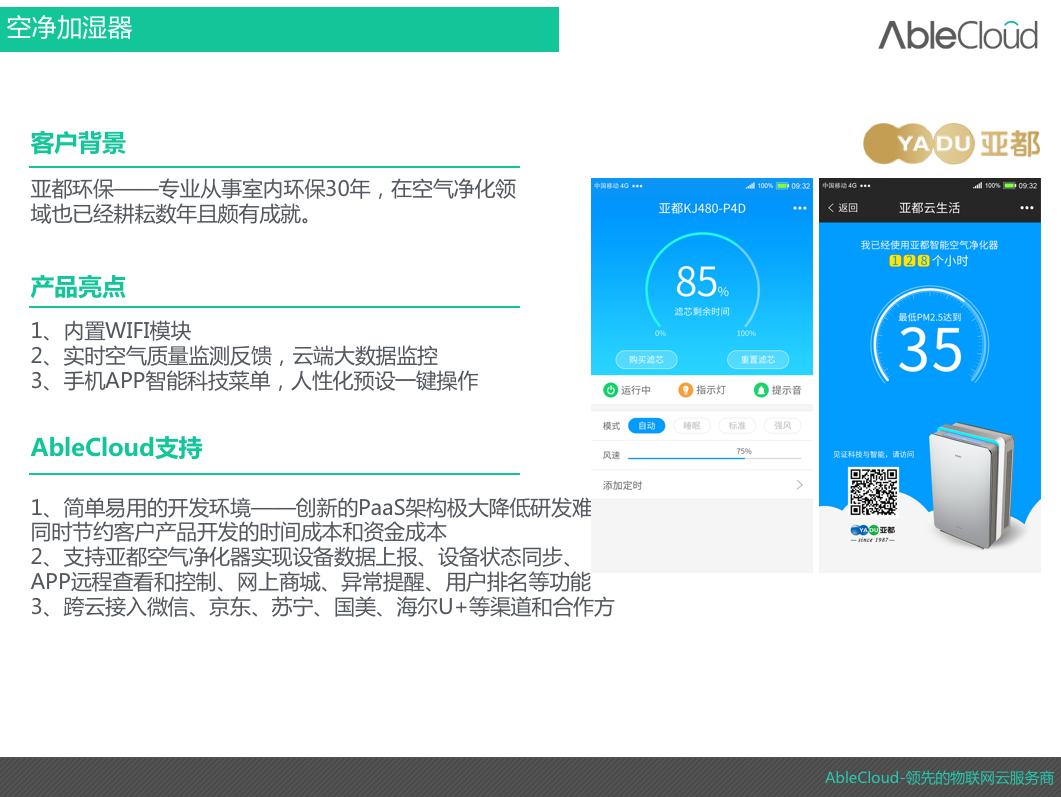
Task: Click the 内置WIFI模块 line
Action: 111,331
